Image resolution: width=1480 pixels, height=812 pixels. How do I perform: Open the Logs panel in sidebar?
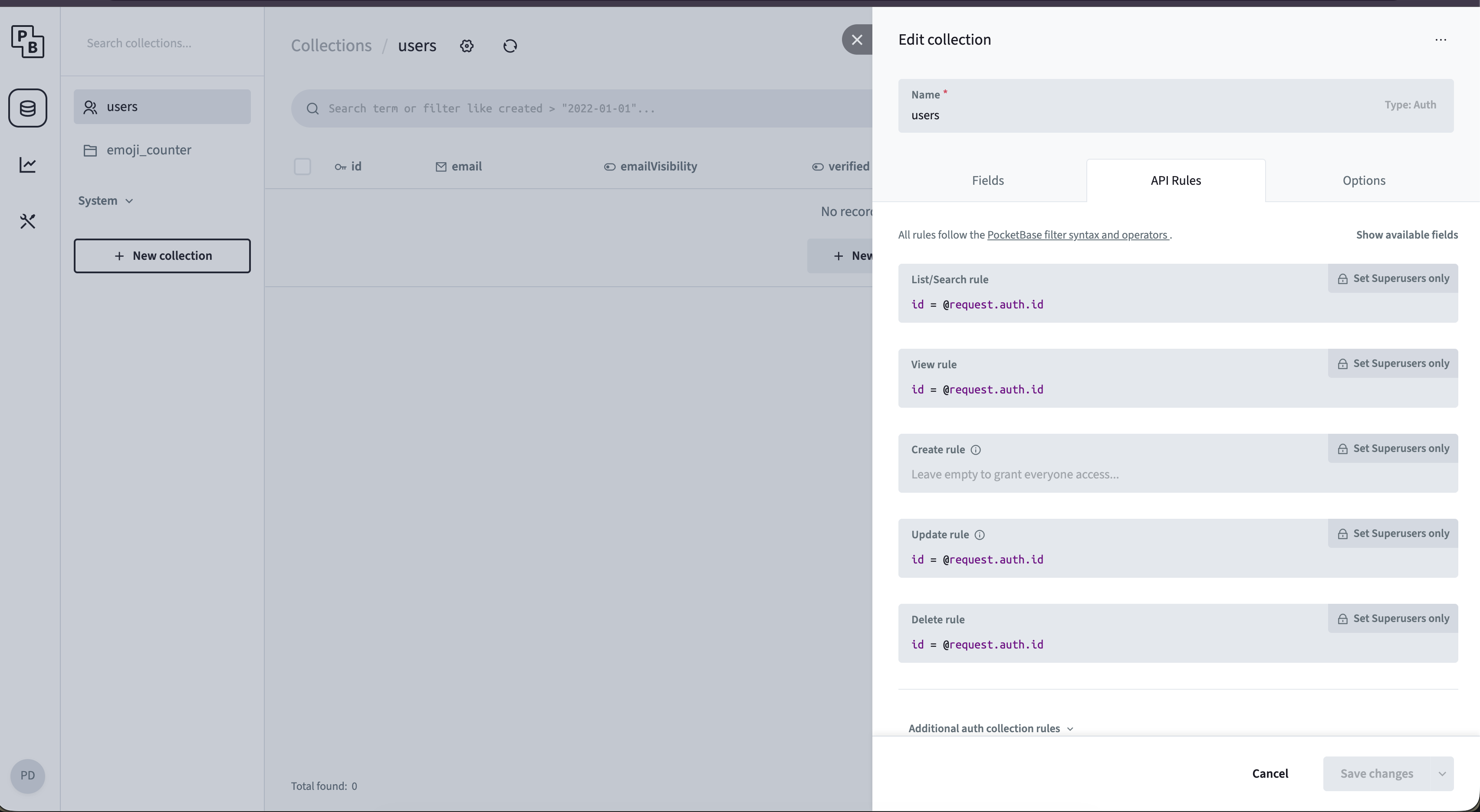pyautogui.click(x=28, y=165)
